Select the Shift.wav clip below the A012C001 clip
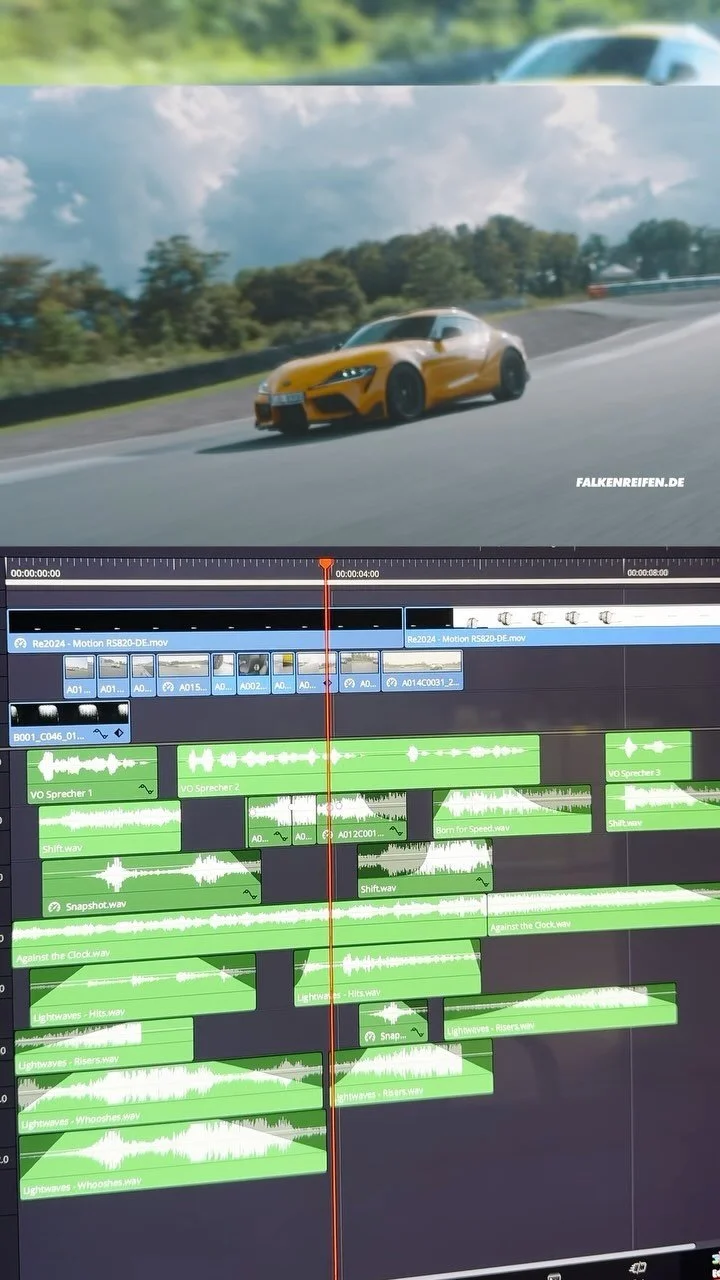Screen dimensions: 720x1280 [425, 869]
